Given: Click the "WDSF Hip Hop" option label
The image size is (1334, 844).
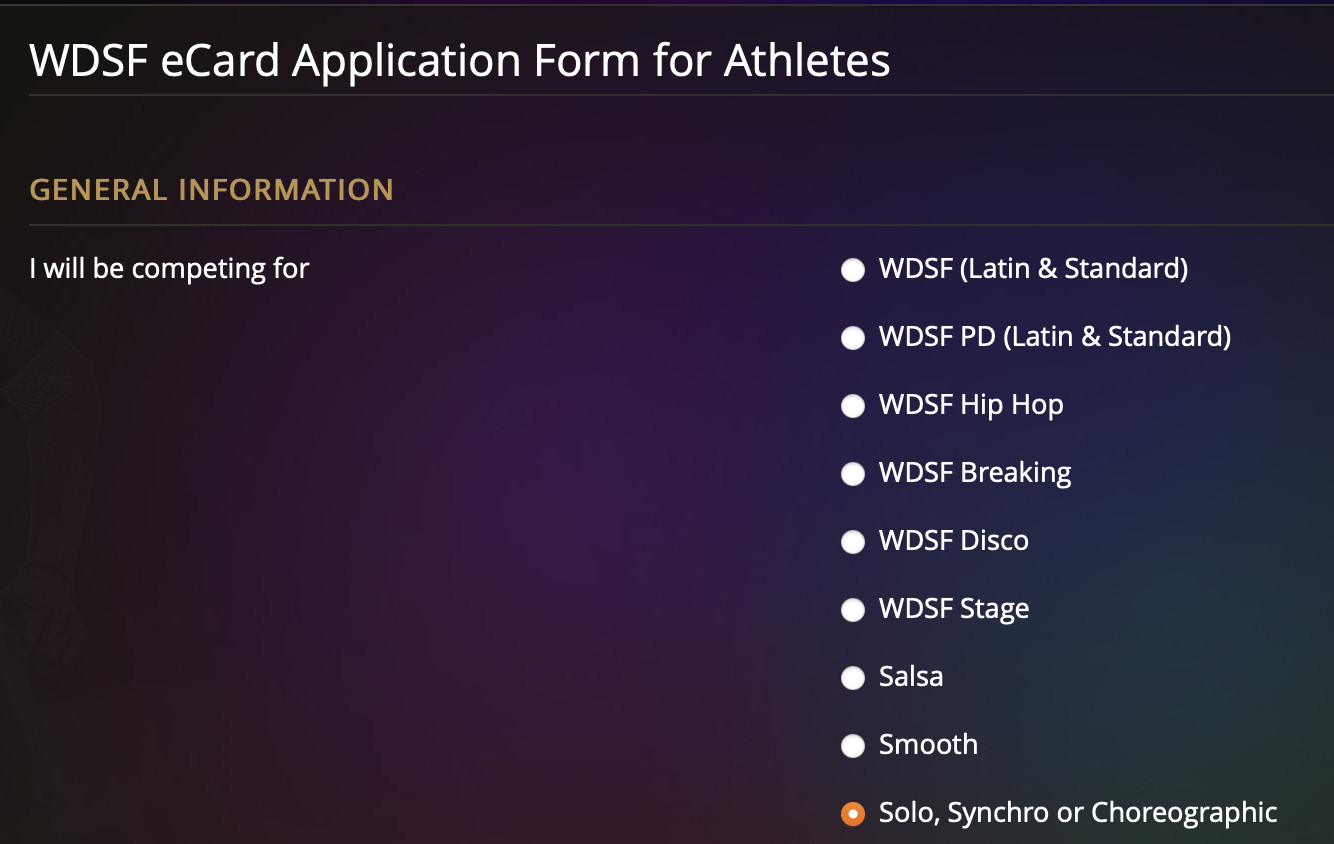Looking at the screenshot, I should click(970, 405).
